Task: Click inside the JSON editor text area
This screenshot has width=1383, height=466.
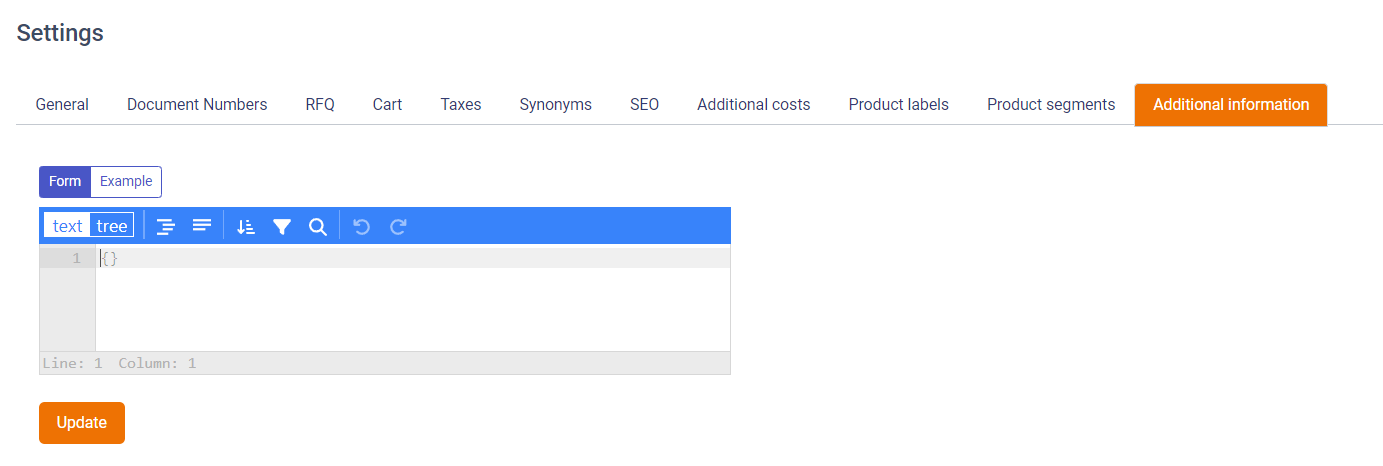Action: click(x=413, y=298)
